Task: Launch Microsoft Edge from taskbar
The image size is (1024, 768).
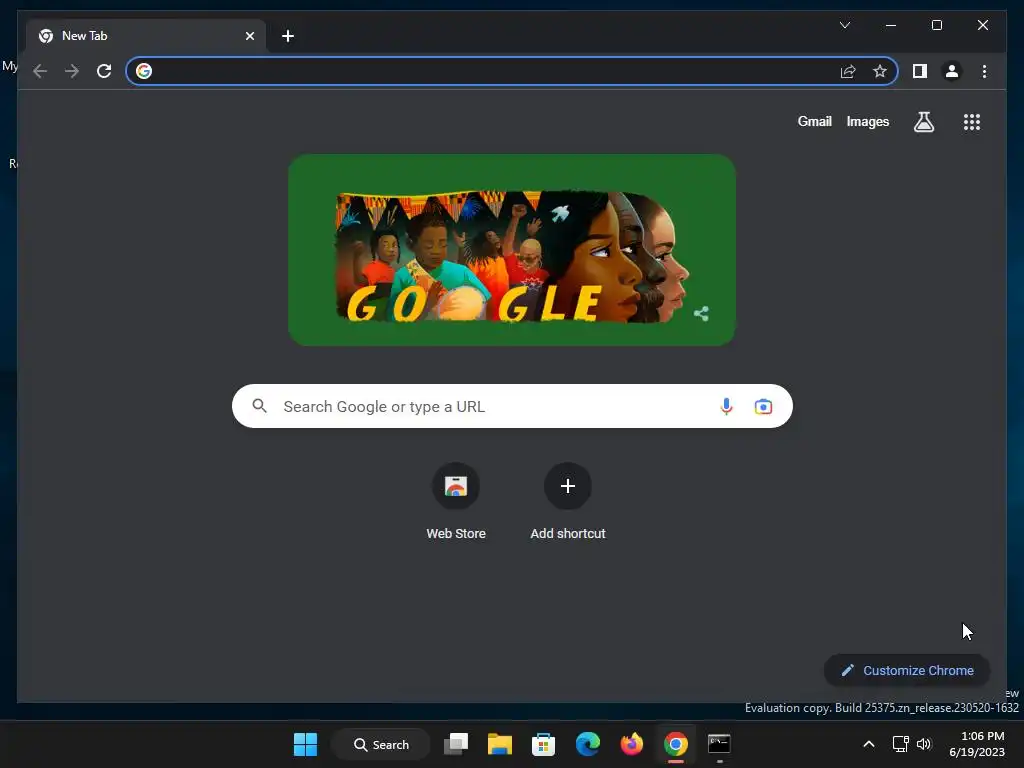Action: pyautogui.click(x=588, y=744)
